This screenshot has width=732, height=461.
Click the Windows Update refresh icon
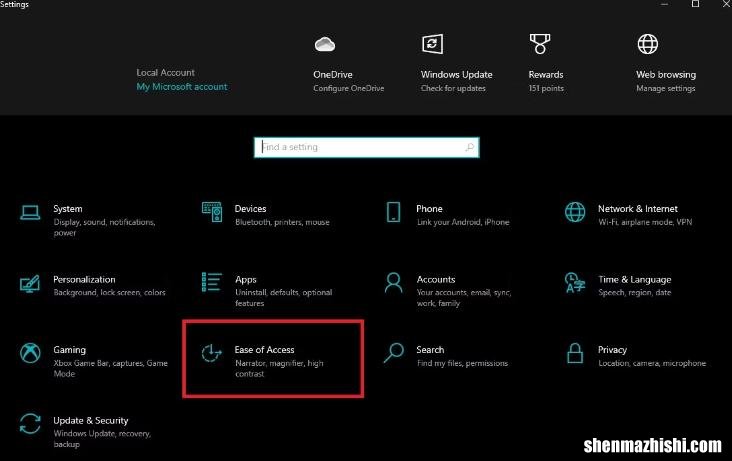click(432, 44)
